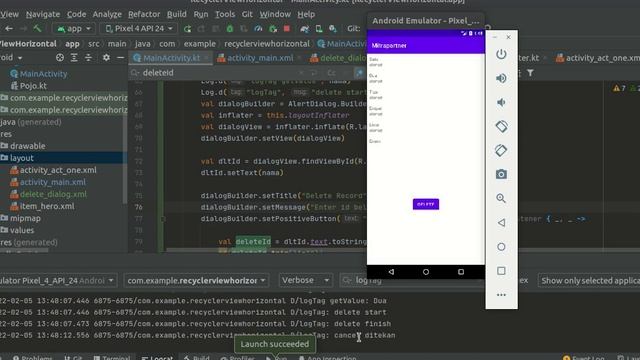Stop the running app with red square
The image size is (640, 360).
(287, 29)
